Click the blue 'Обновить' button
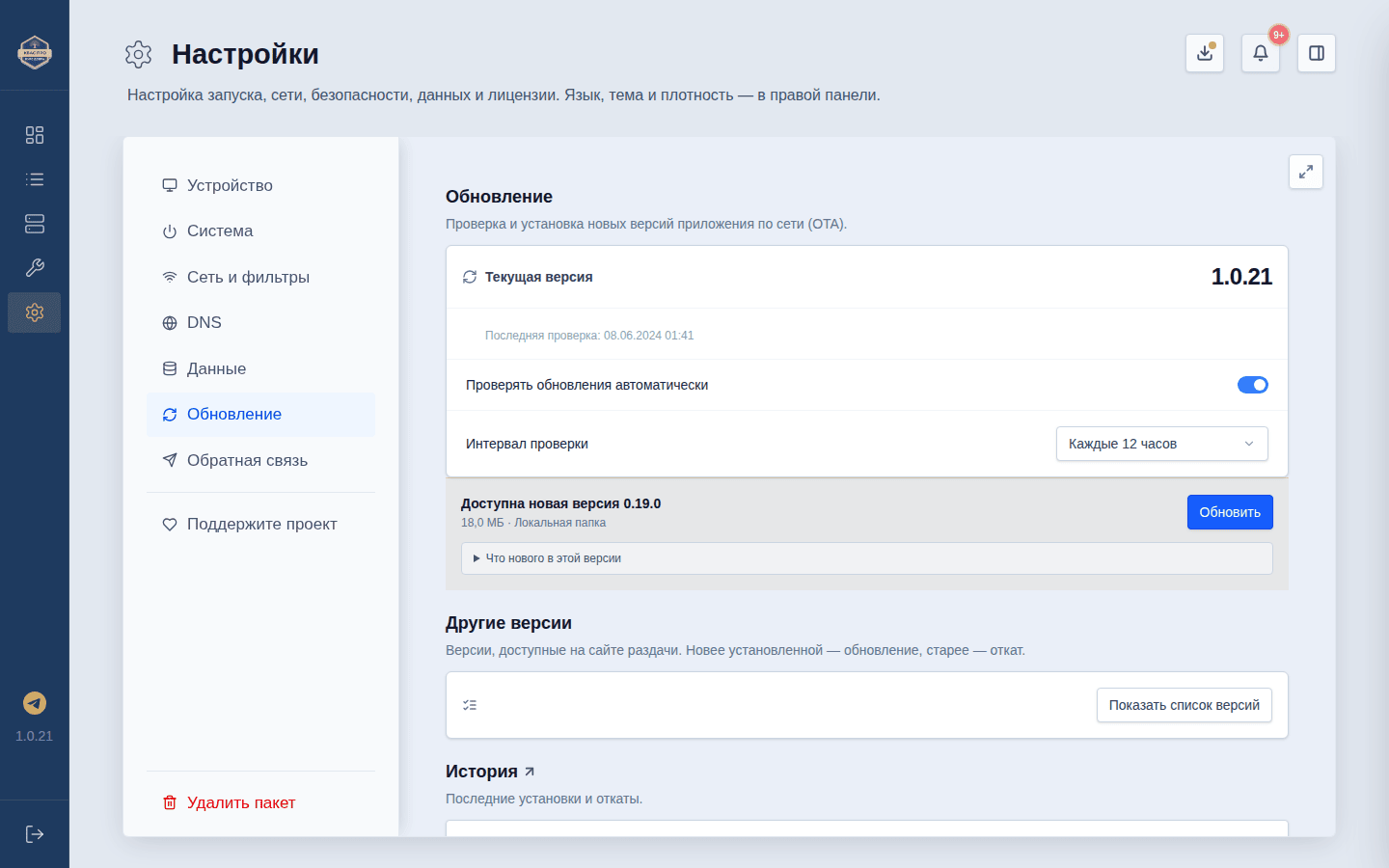This screenshot has width=1389, height=868. (x=1230, y=512)
